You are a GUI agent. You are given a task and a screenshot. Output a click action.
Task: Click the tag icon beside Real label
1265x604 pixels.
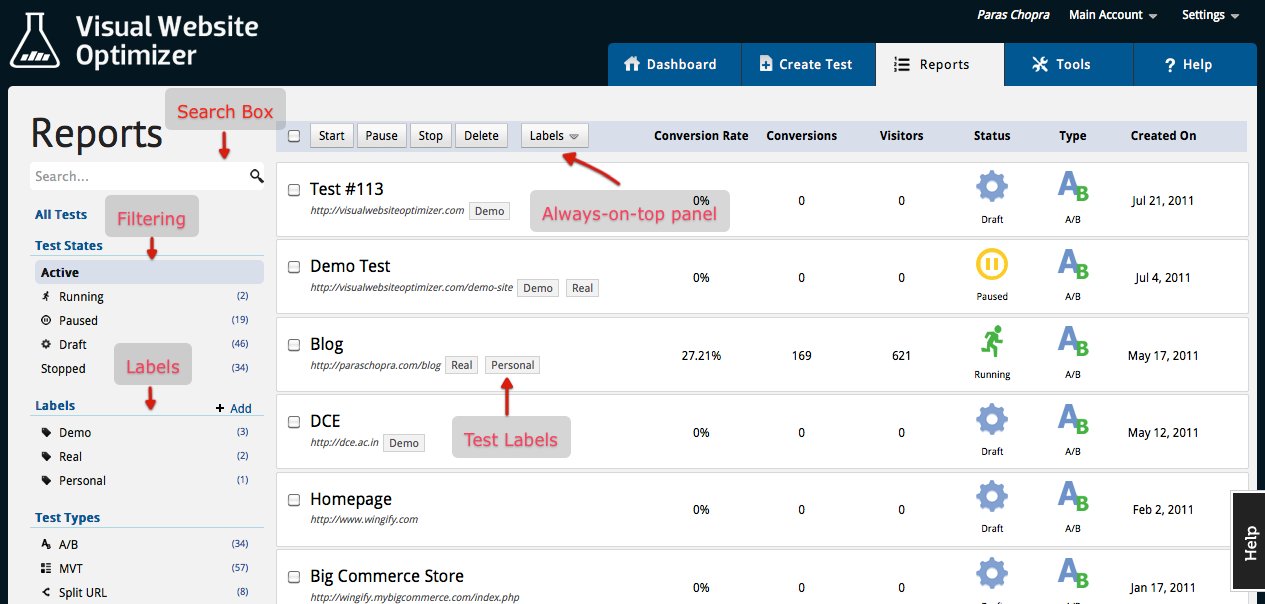[x=46, y=457]
